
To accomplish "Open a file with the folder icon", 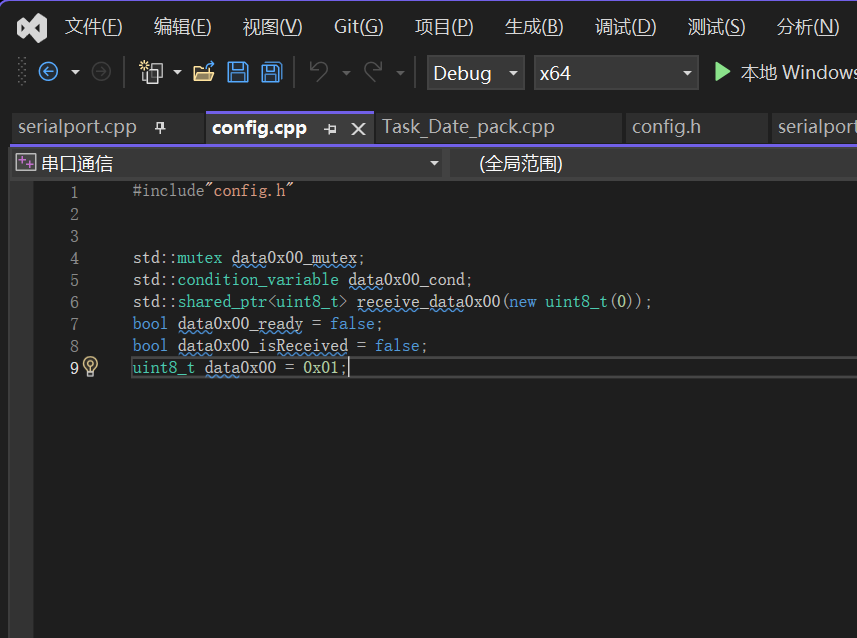I will point(204,72).
